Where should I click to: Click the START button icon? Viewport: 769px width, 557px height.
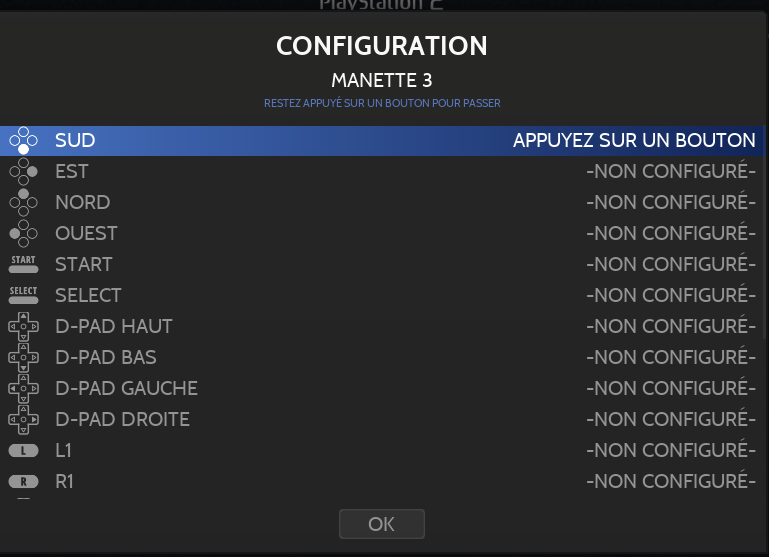tap(23, 265)
